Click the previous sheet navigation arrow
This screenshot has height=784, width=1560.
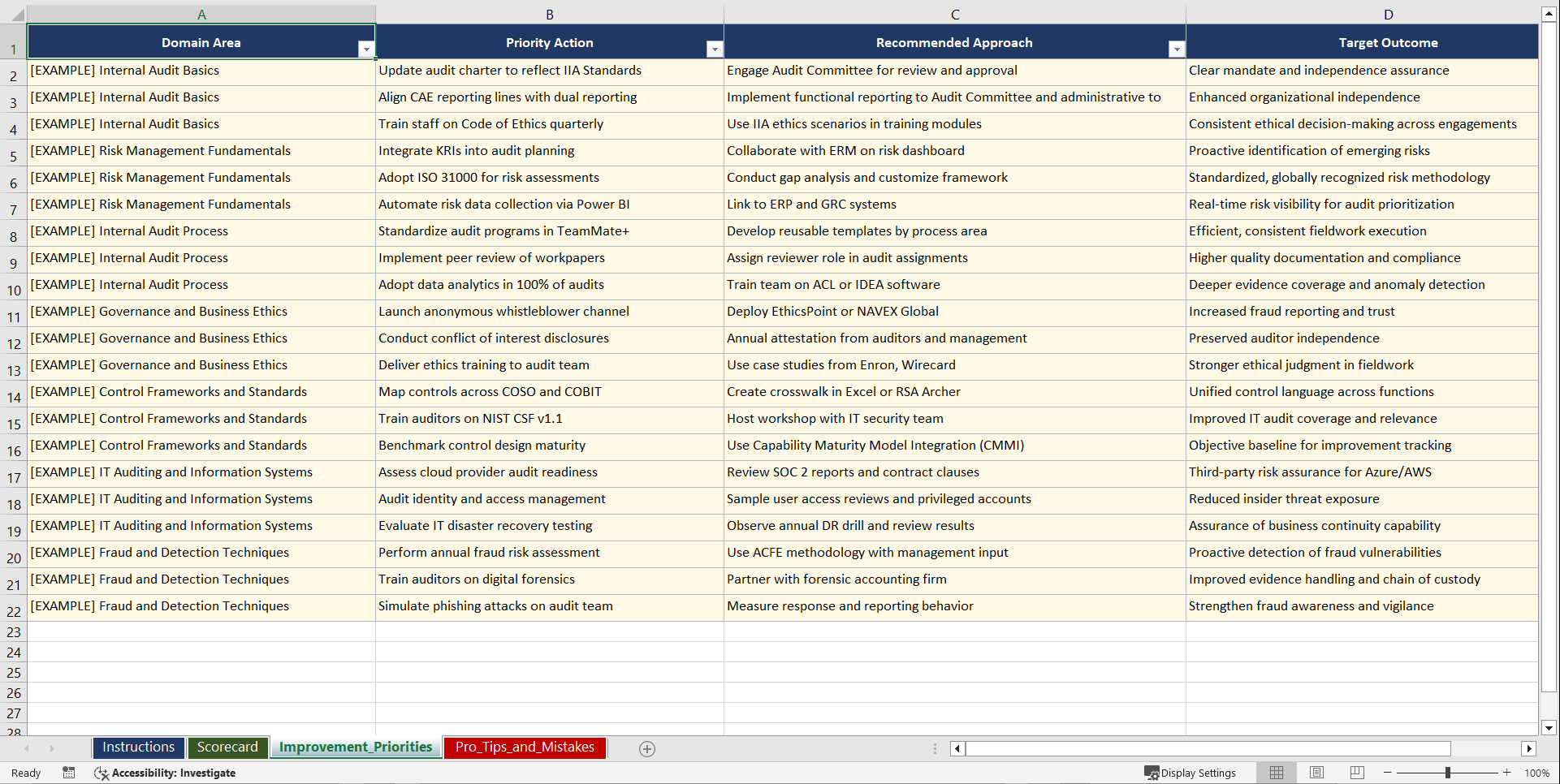pos(28,748)
